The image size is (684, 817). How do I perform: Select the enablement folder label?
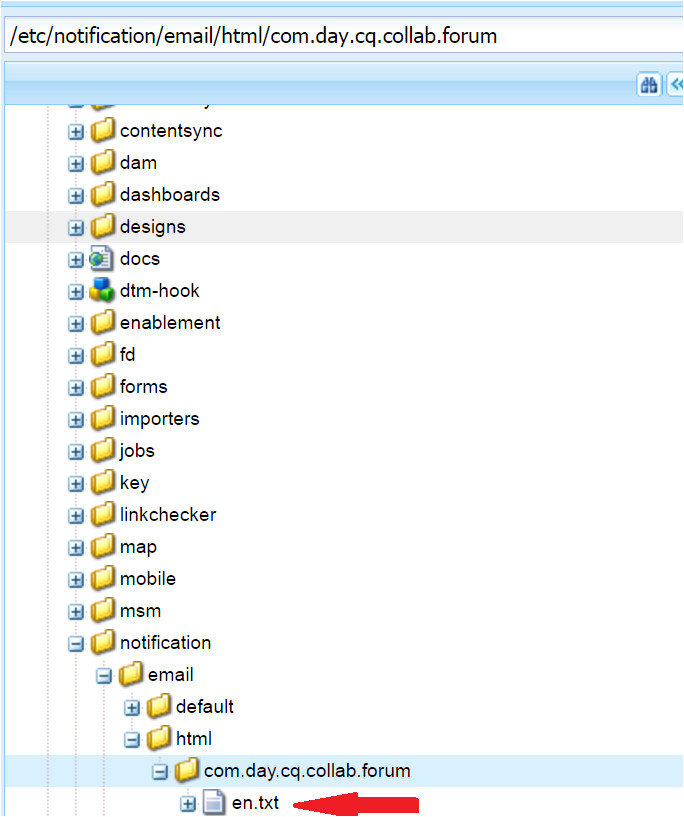pos(170,323)
